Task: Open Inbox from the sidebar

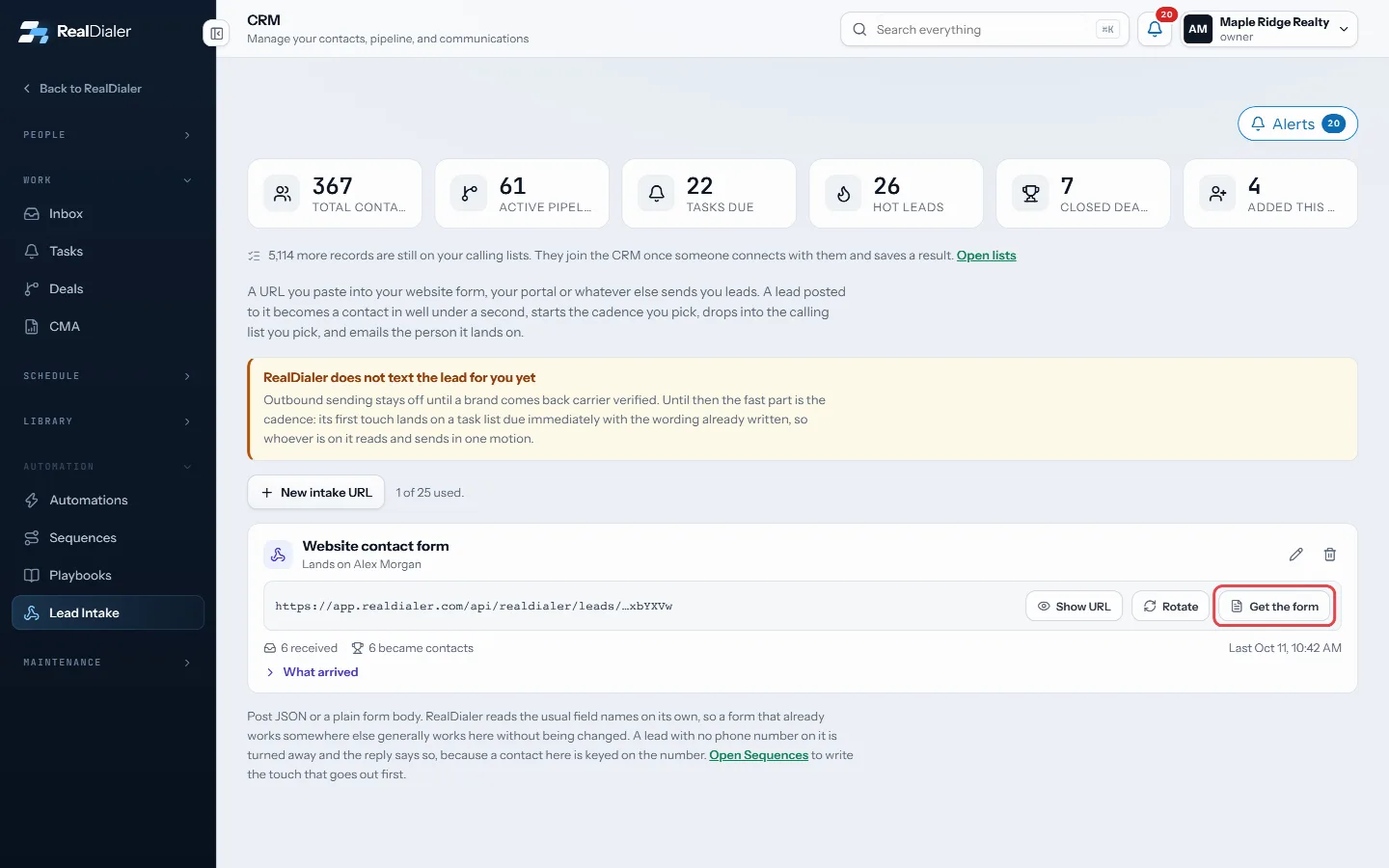Action: (x=108, y=214)
